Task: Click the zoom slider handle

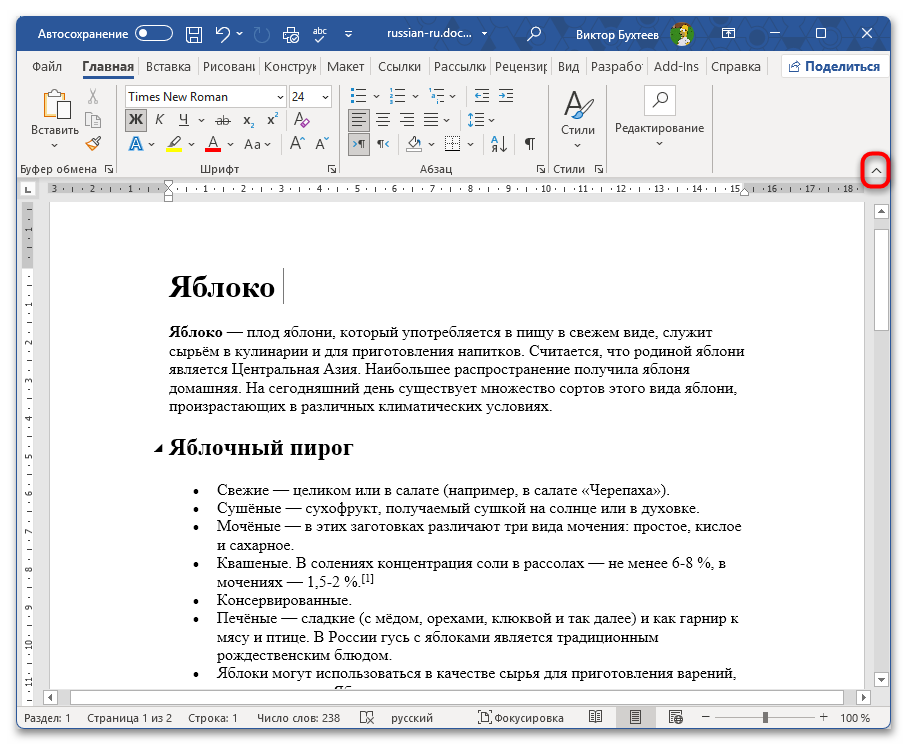Action: [x=765, y=717]
